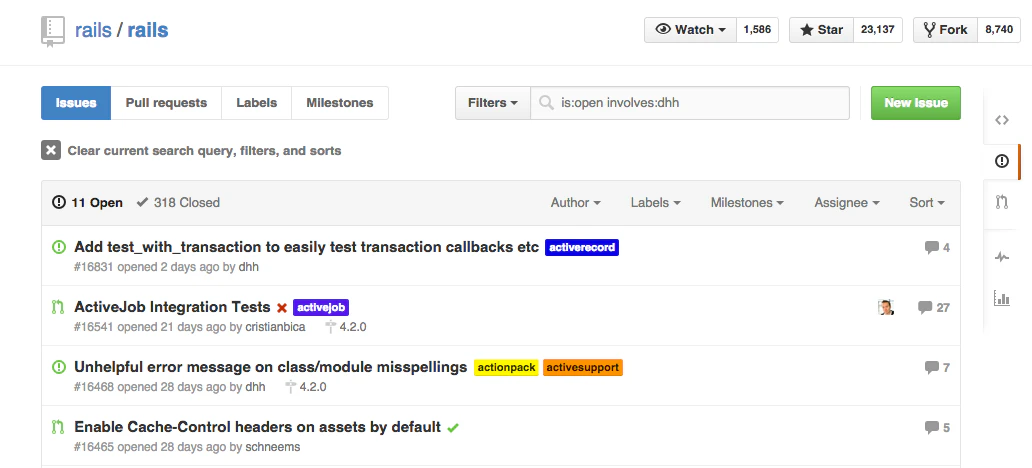Switch to the Milestones tab
Viewport: 1032px width, 468px height.
point(340,103)
